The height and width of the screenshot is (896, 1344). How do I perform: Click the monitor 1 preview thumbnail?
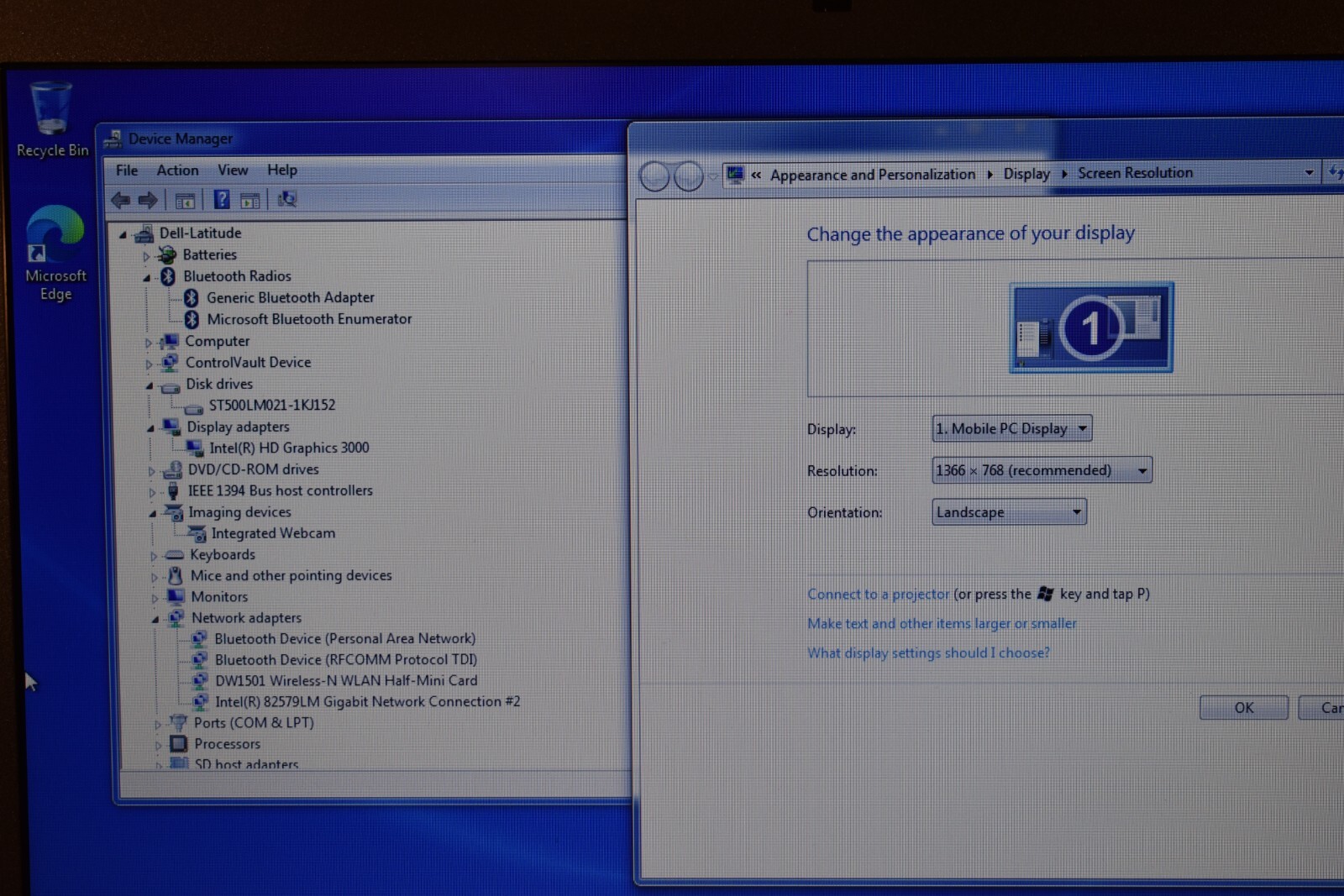pyautogui.click(x=1091, y=327)
